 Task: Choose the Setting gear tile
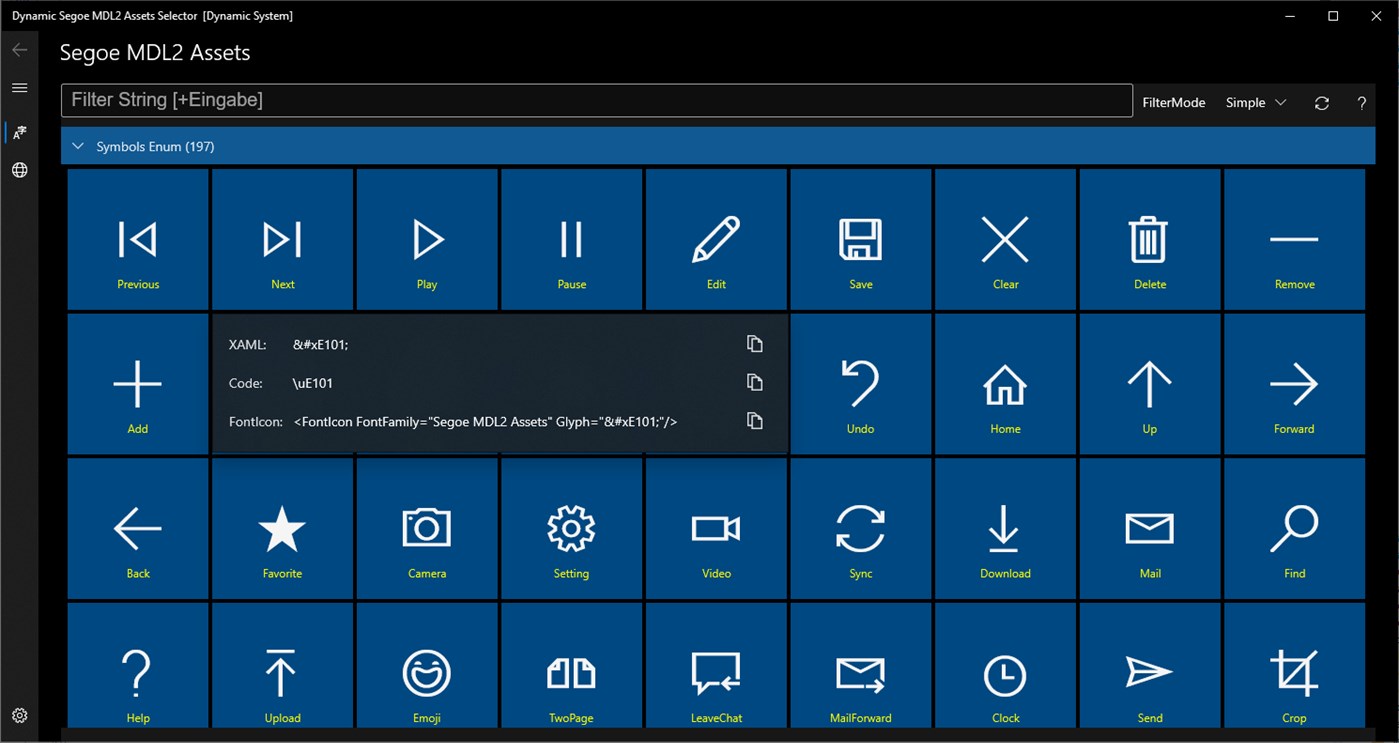[x=572, y=528]
